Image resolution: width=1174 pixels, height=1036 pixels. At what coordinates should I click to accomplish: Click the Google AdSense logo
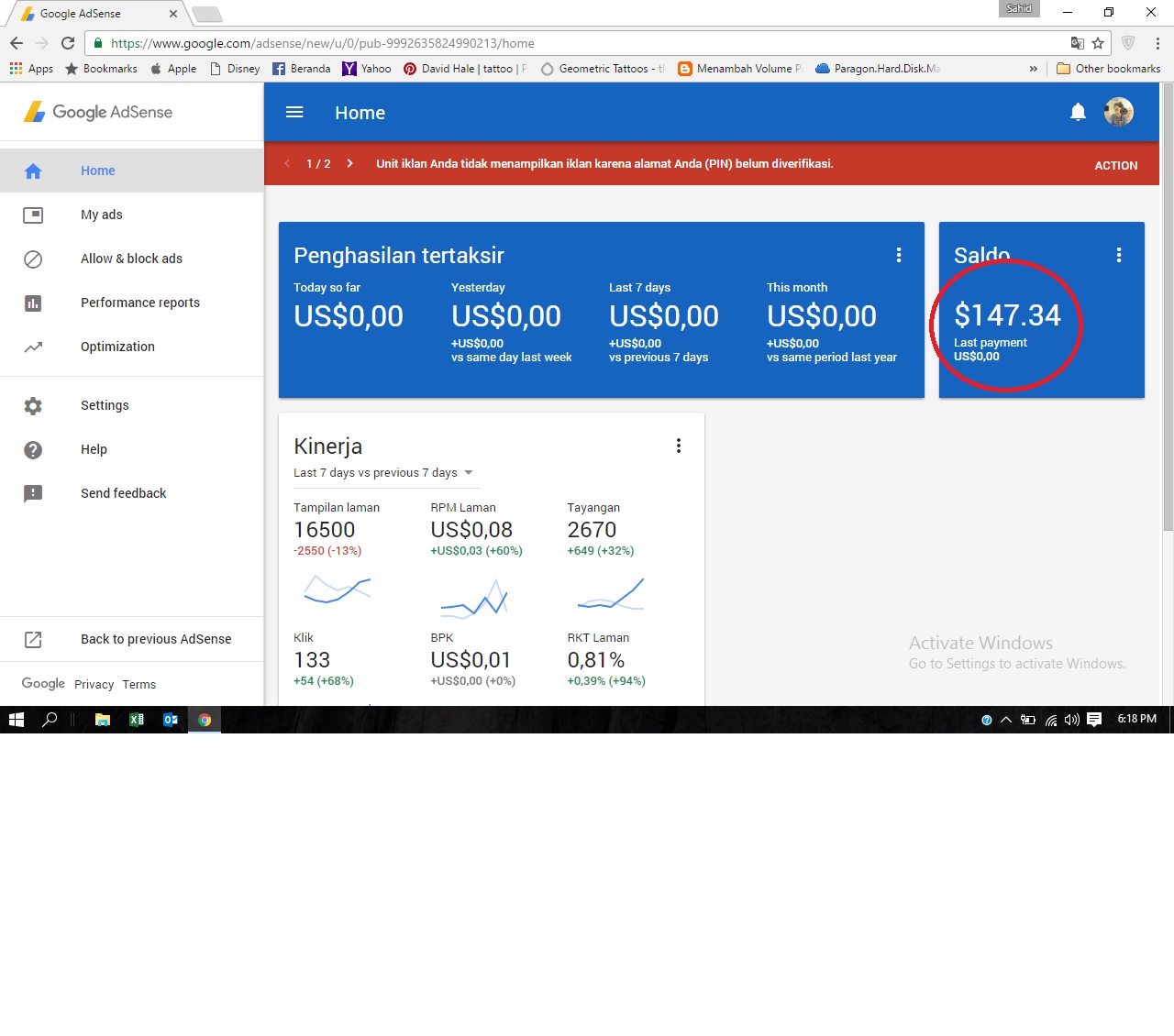pos(98,112)
